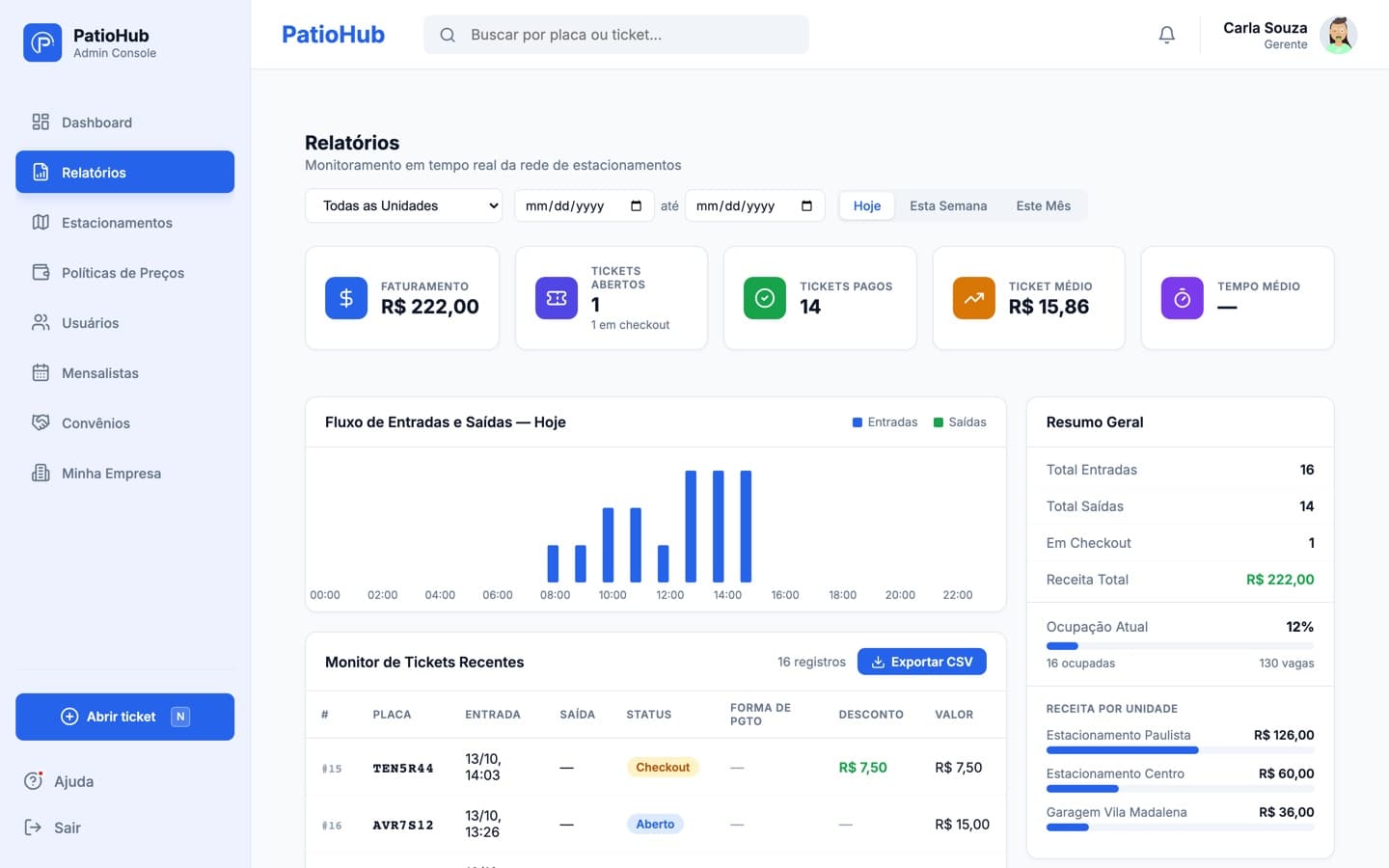Click the start date input field
The image size is (1389, 868).
pyautogui.click(x=585, y=205)
